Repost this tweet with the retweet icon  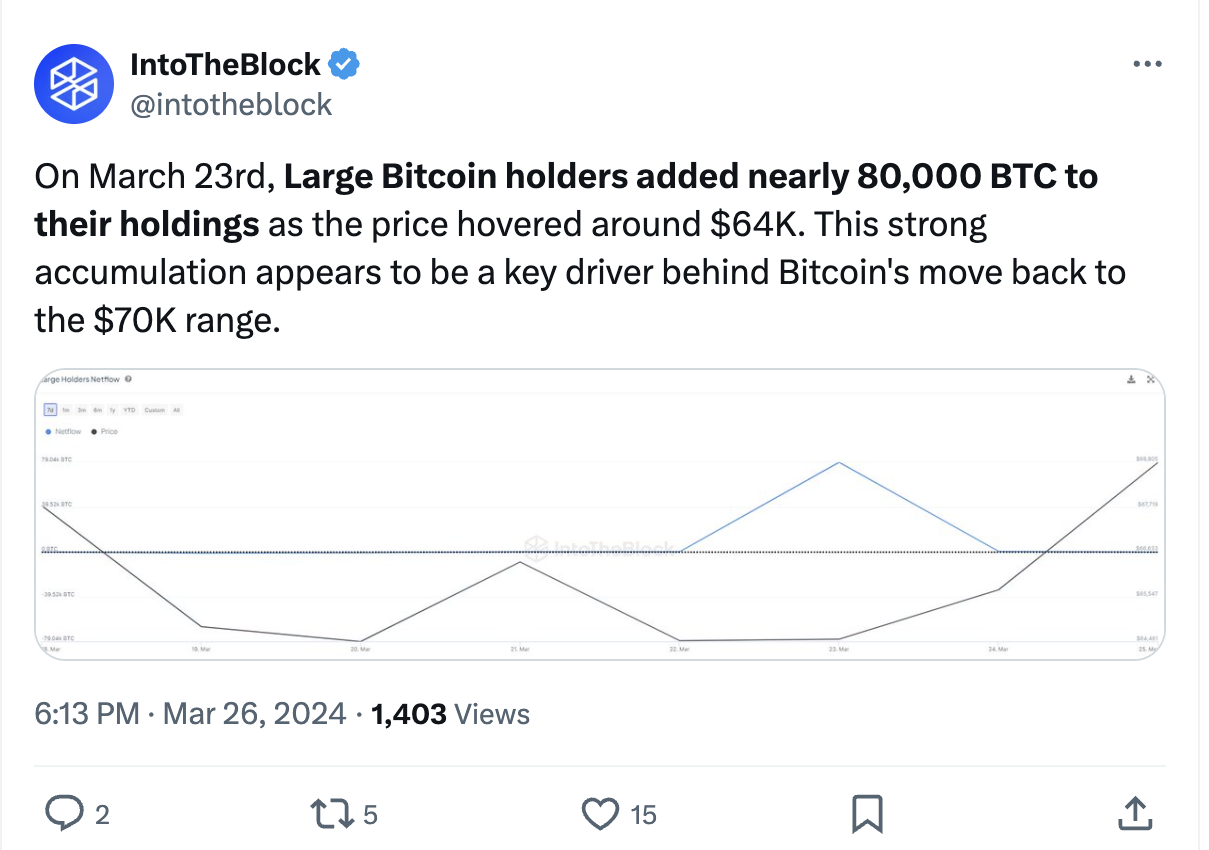[331, 814]
